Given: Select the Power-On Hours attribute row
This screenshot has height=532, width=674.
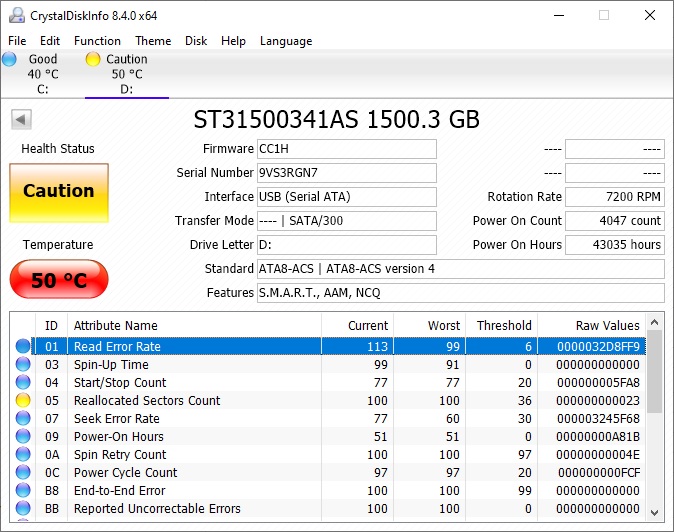Looking at the screenshot, I should coord(328,437).
